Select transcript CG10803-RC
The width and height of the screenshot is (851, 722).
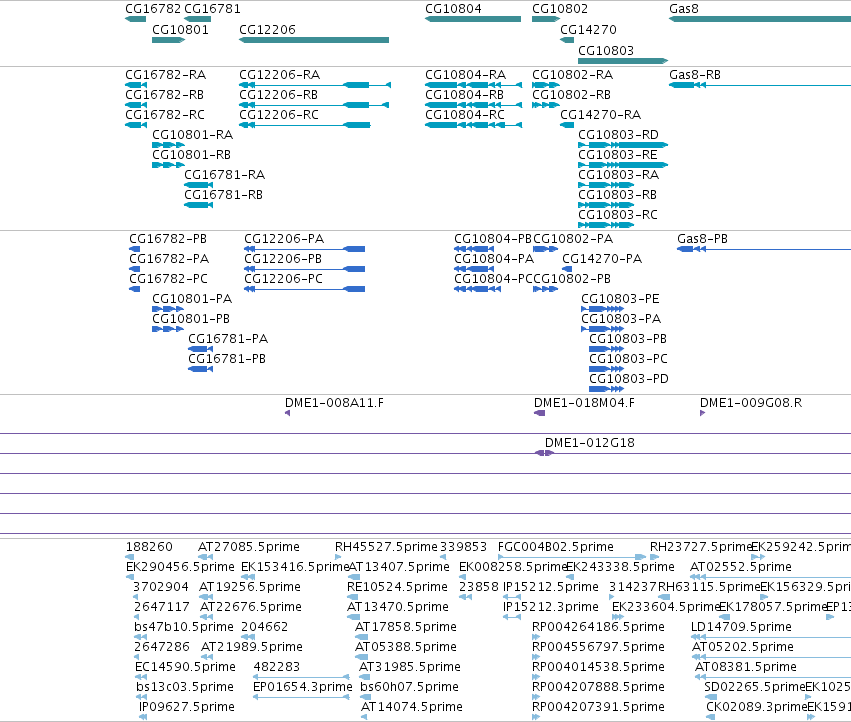[618, 214]
